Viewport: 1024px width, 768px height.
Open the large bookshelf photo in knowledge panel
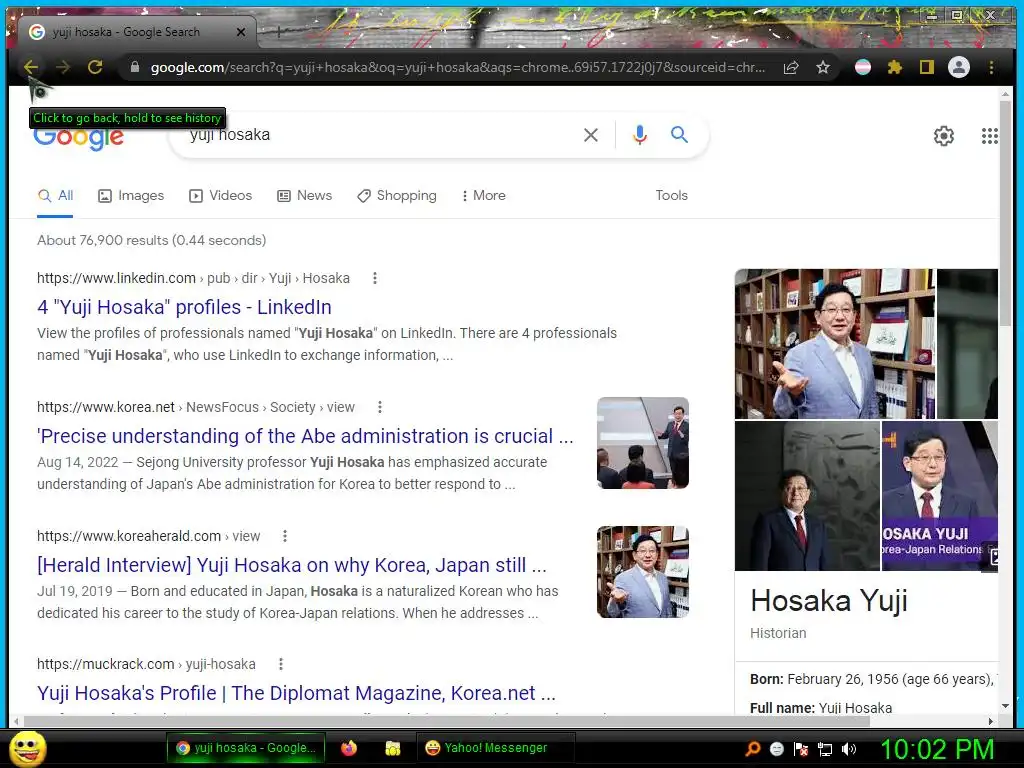835,344
